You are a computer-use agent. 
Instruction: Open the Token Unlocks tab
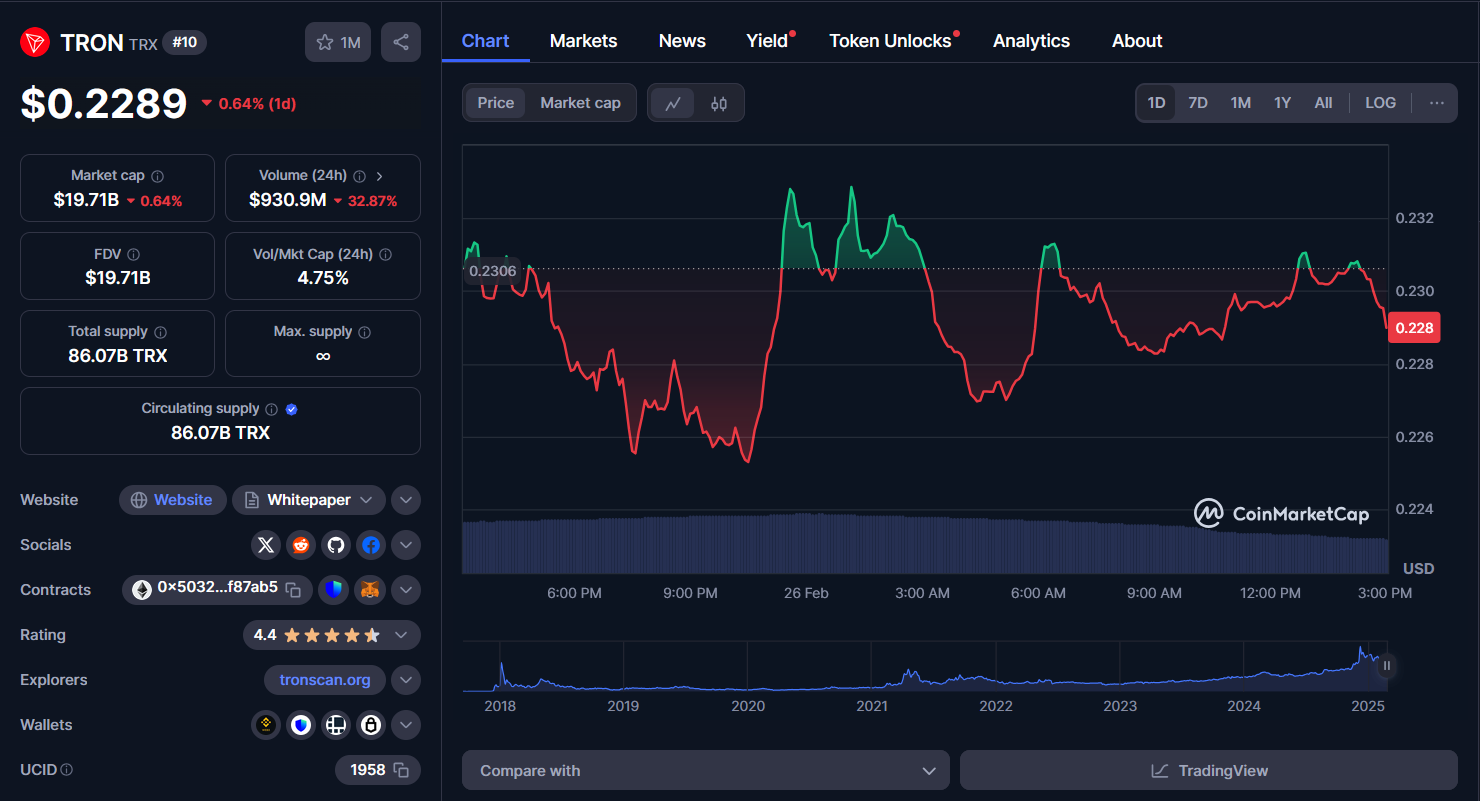[x=890, y=40]
